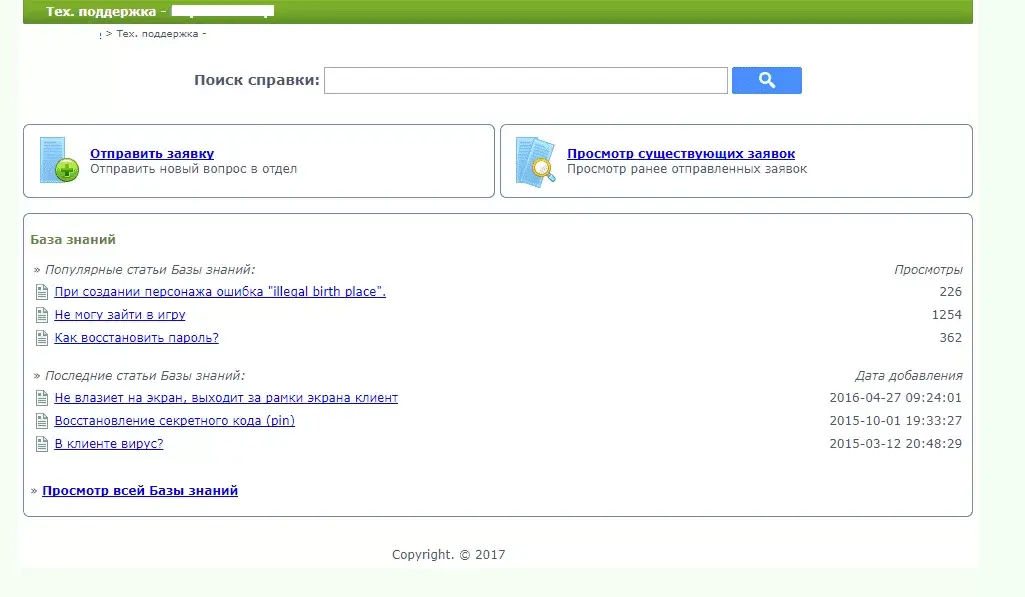Image resolution: width=1025 pixels, height=597 pixels.
Task: Click the green header title "Тех. поддержка"
Action: click(x=101, y=11)
